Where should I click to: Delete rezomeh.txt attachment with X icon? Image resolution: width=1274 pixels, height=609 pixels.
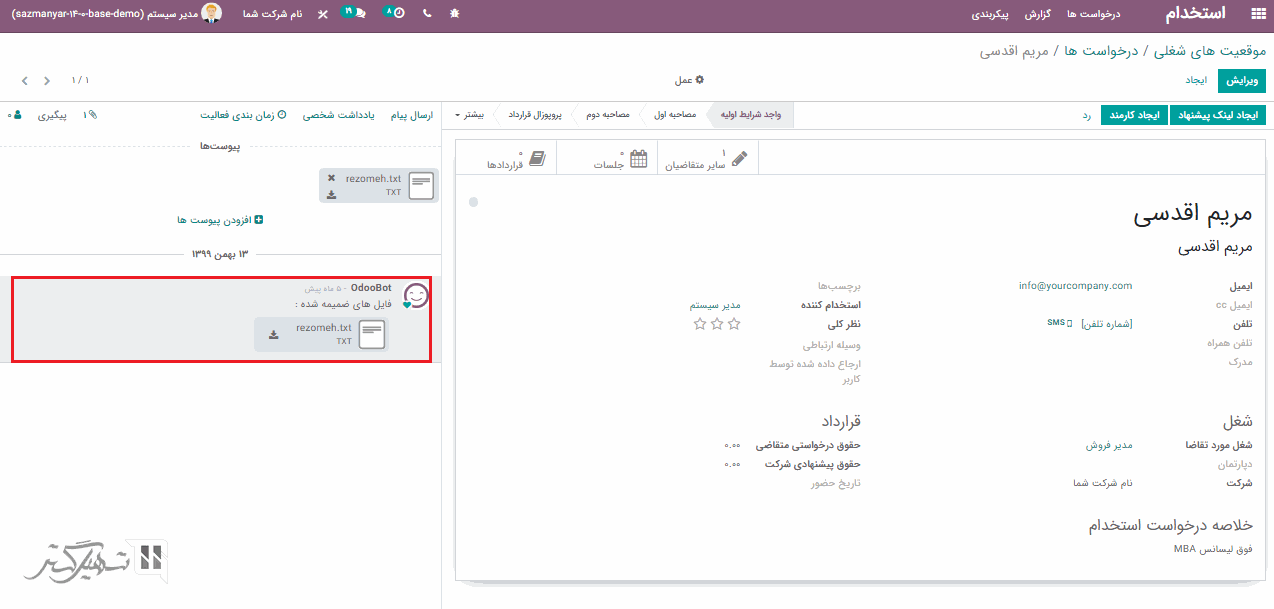(332, 178)
